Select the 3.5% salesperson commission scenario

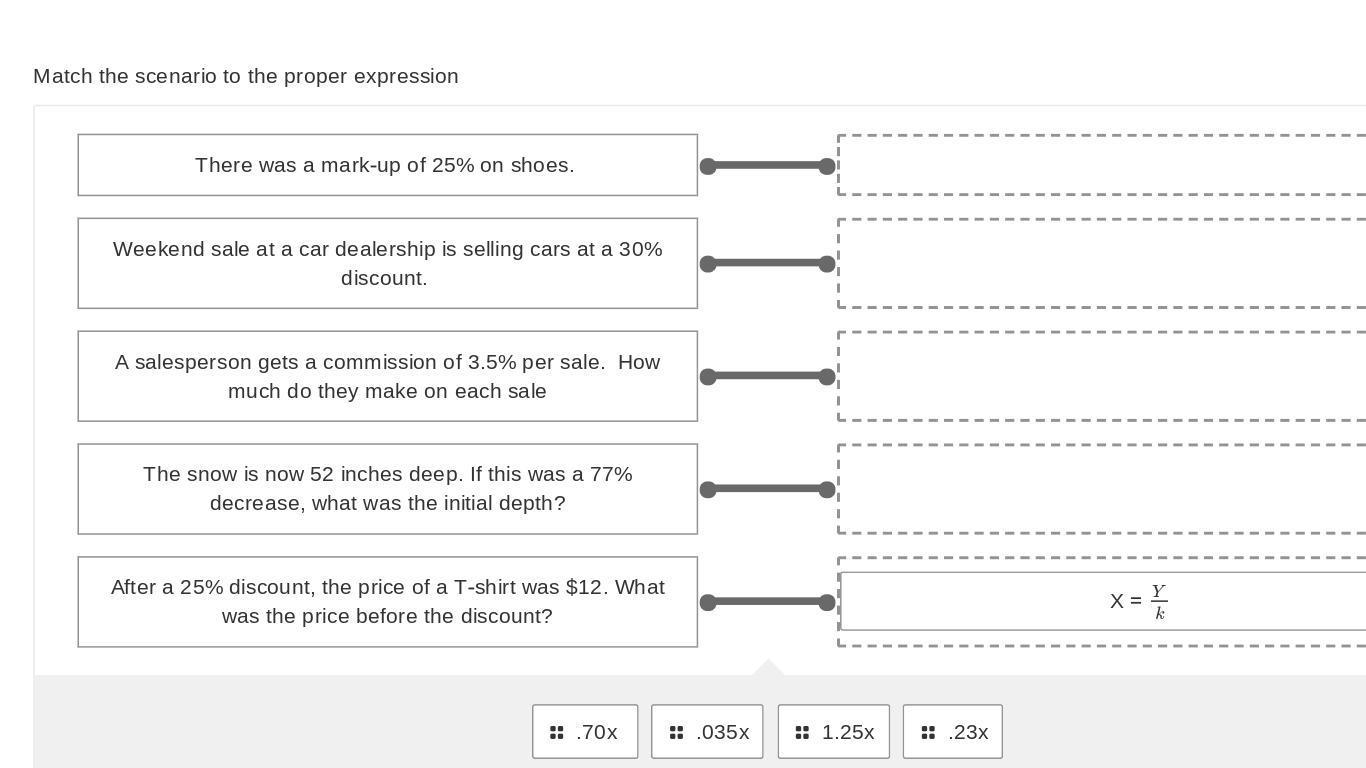pos(387,376)
